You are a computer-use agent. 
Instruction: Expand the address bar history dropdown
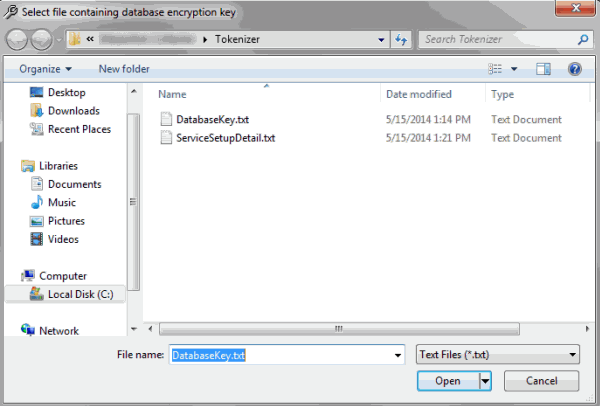coord(381,39)
